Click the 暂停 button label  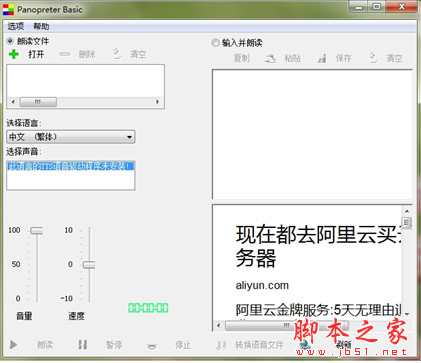(x=114, y=345)
